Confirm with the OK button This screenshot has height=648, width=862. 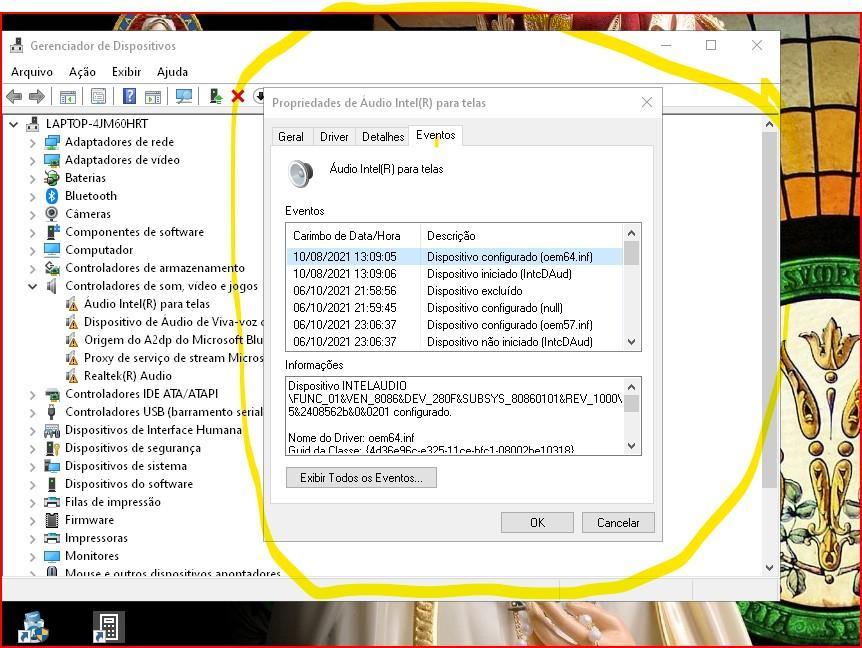[x=537, y=523]
